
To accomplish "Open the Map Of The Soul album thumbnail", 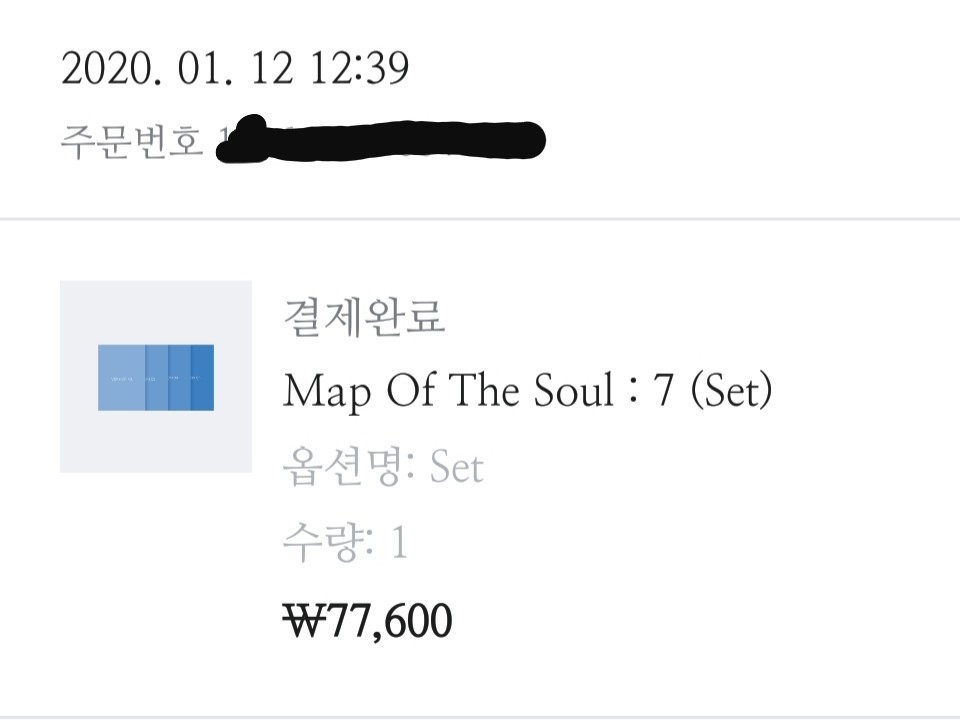I will coord(156,376).
